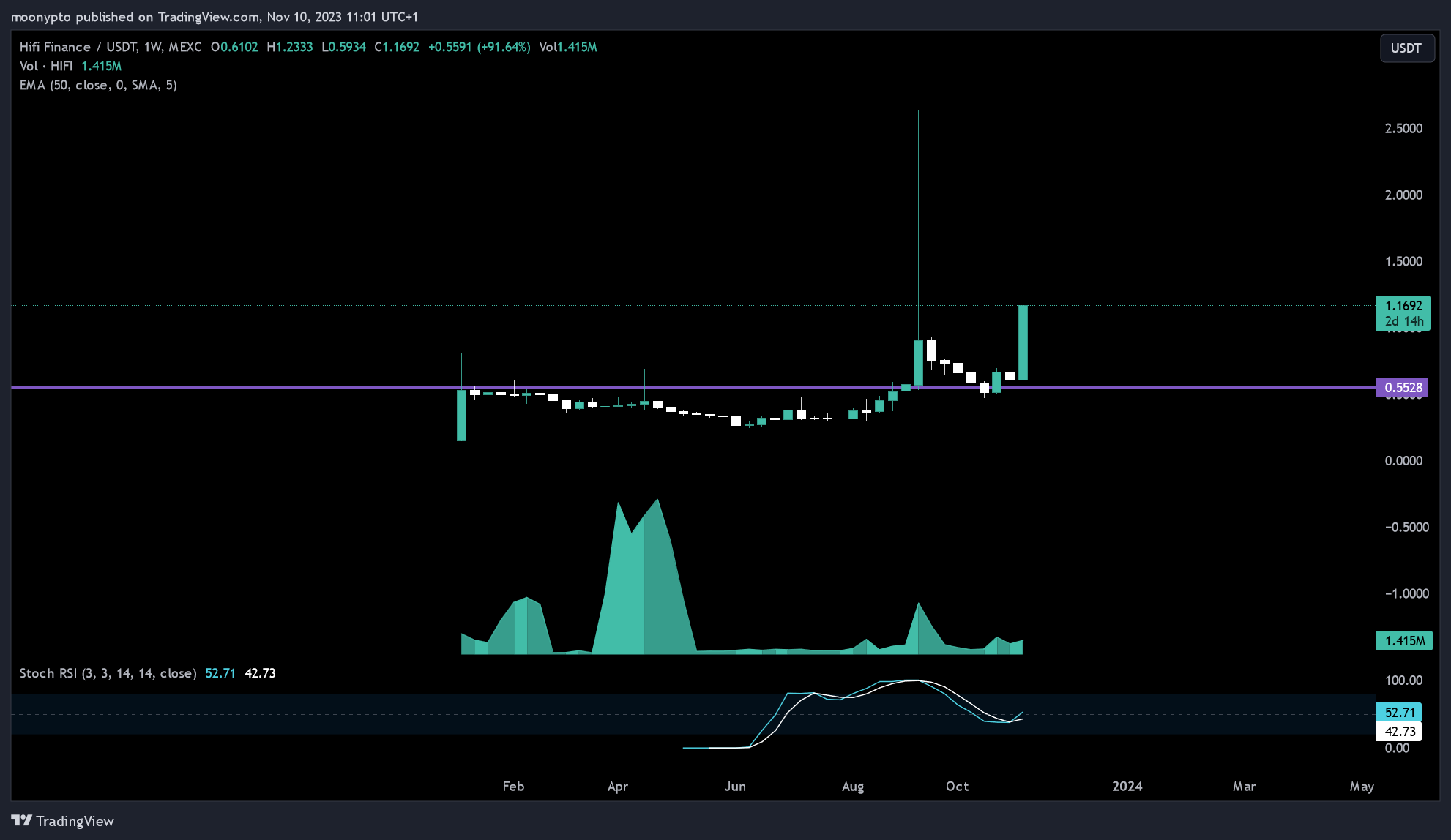Click the Aug label on the time axis
The image size is (1451, 840).
coord(853,786)
